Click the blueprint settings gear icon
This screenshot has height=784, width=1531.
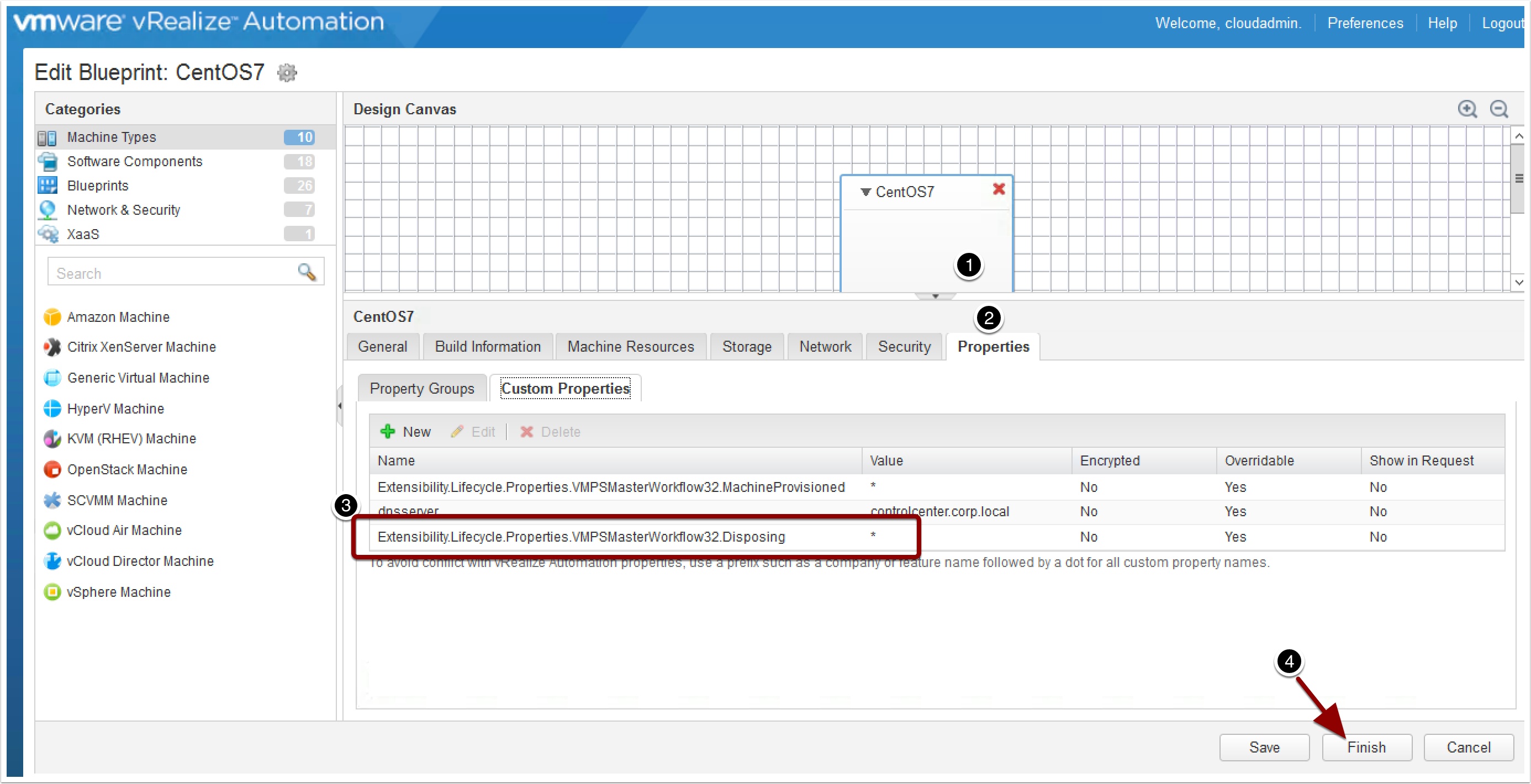click(x=287, y=72)
